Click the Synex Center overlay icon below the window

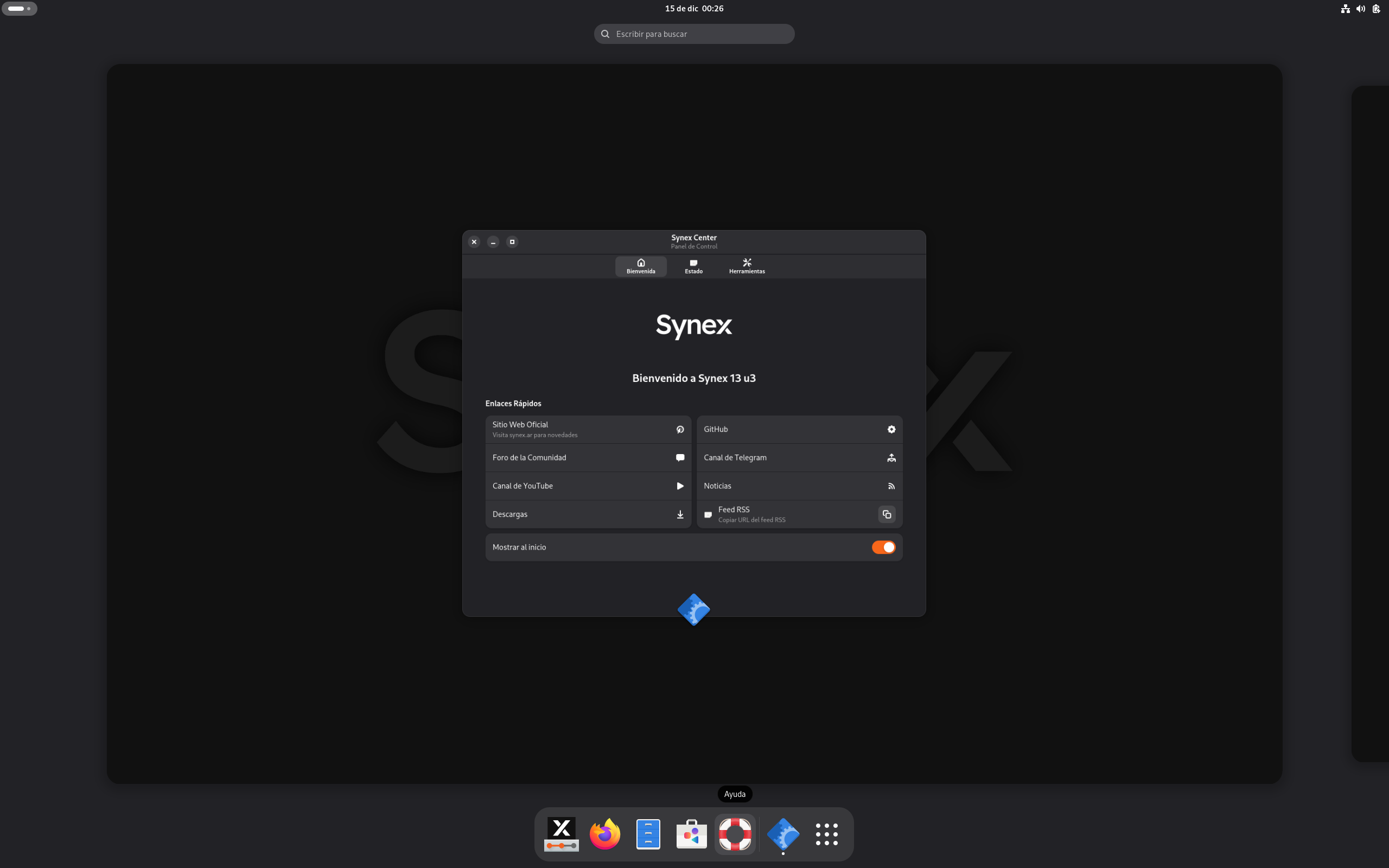coord(694,610)
